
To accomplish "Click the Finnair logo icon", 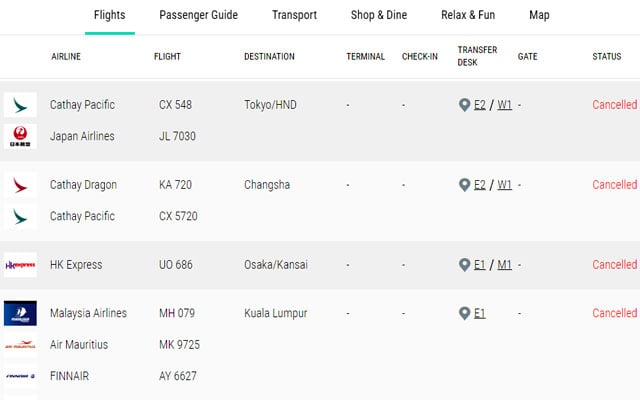I will (x=20, y=376).
